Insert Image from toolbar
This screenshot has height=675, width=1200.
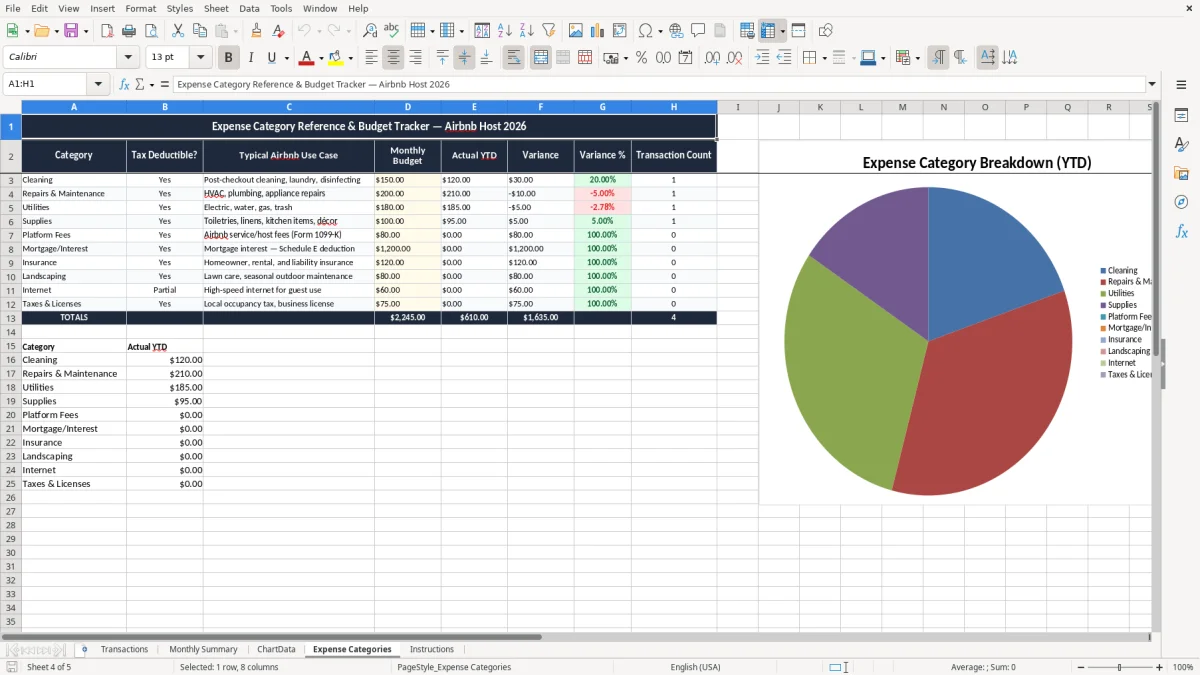tap(576, 31)
